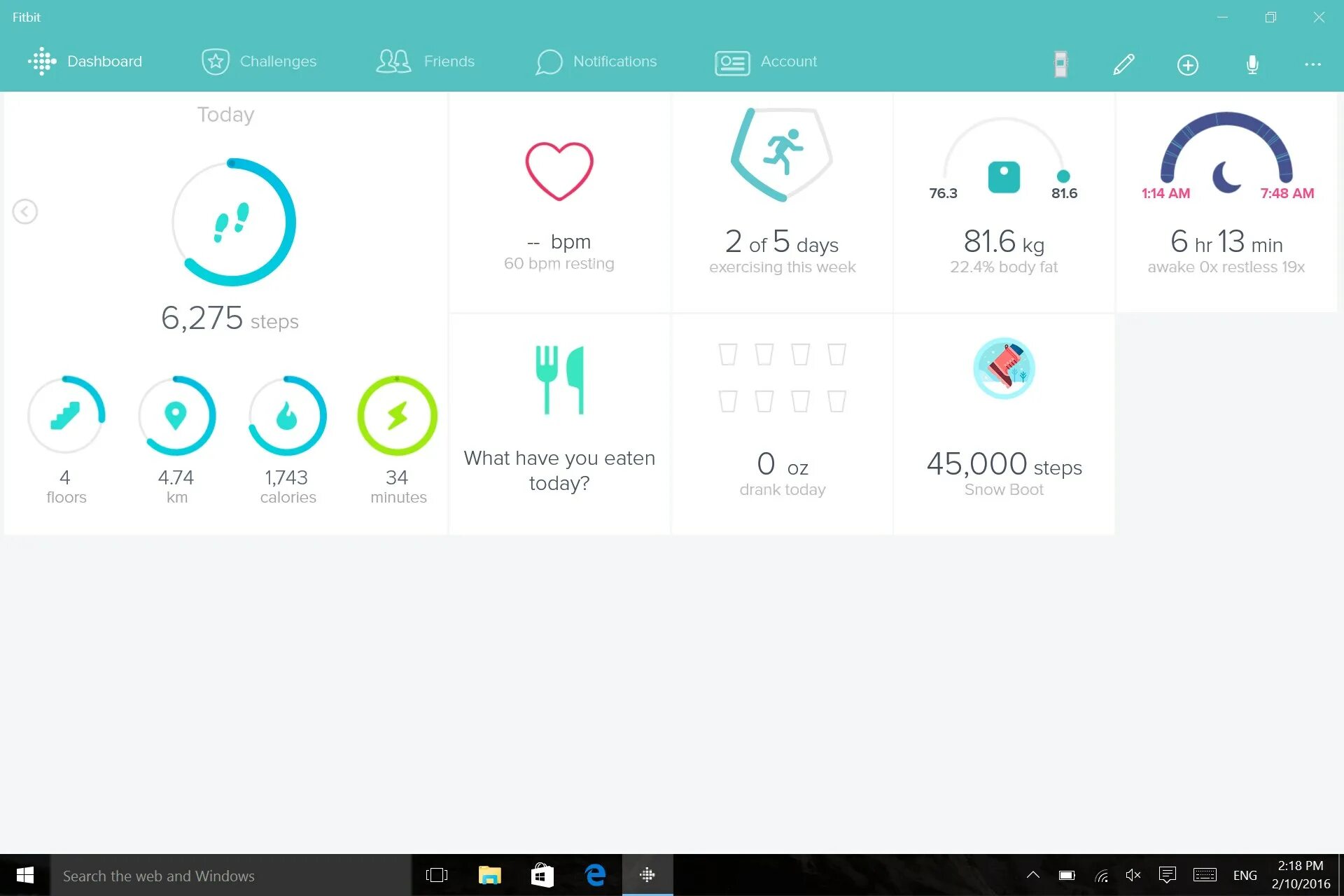Open the exercise days this week tile
Image resolution: width=1344 pixels, height=896 pixels.
pyautogui.click(x=782, y=203)
